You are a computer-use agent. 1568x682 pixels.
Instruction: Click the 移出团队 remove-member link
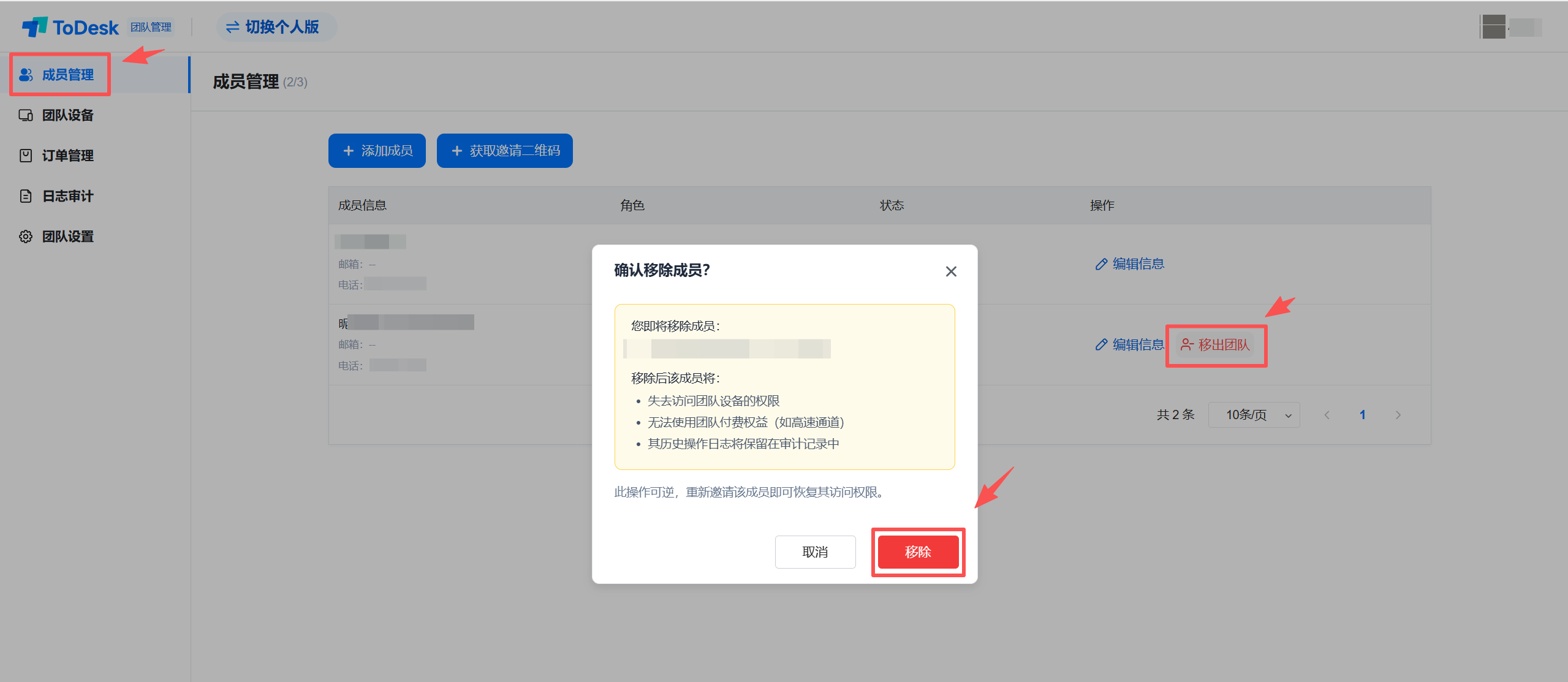tap(1215, 345)
